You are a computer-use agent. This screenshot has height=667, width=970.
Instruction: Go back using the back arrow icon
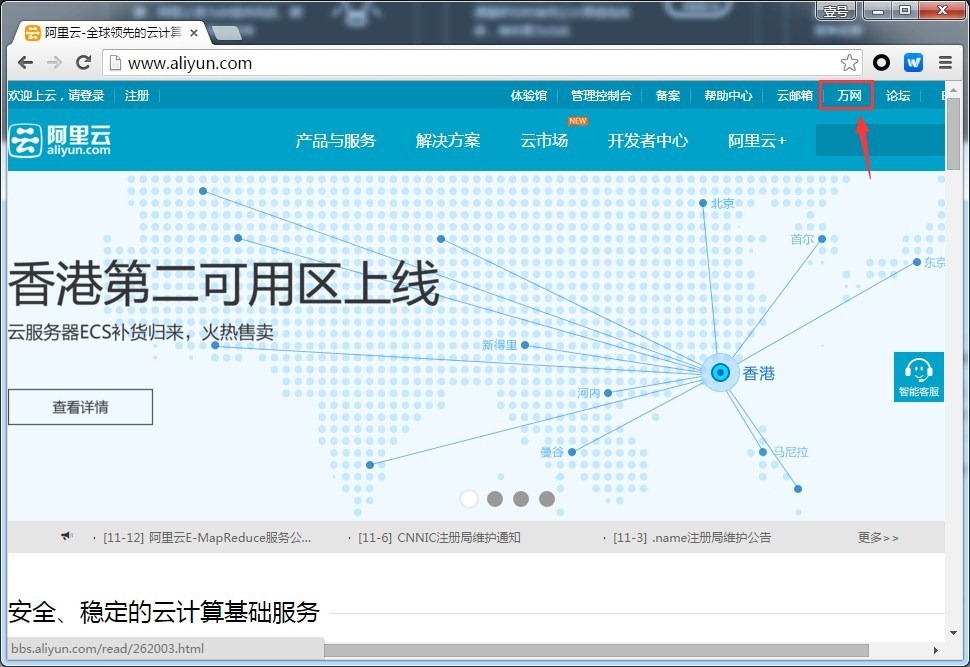point(25,62)
